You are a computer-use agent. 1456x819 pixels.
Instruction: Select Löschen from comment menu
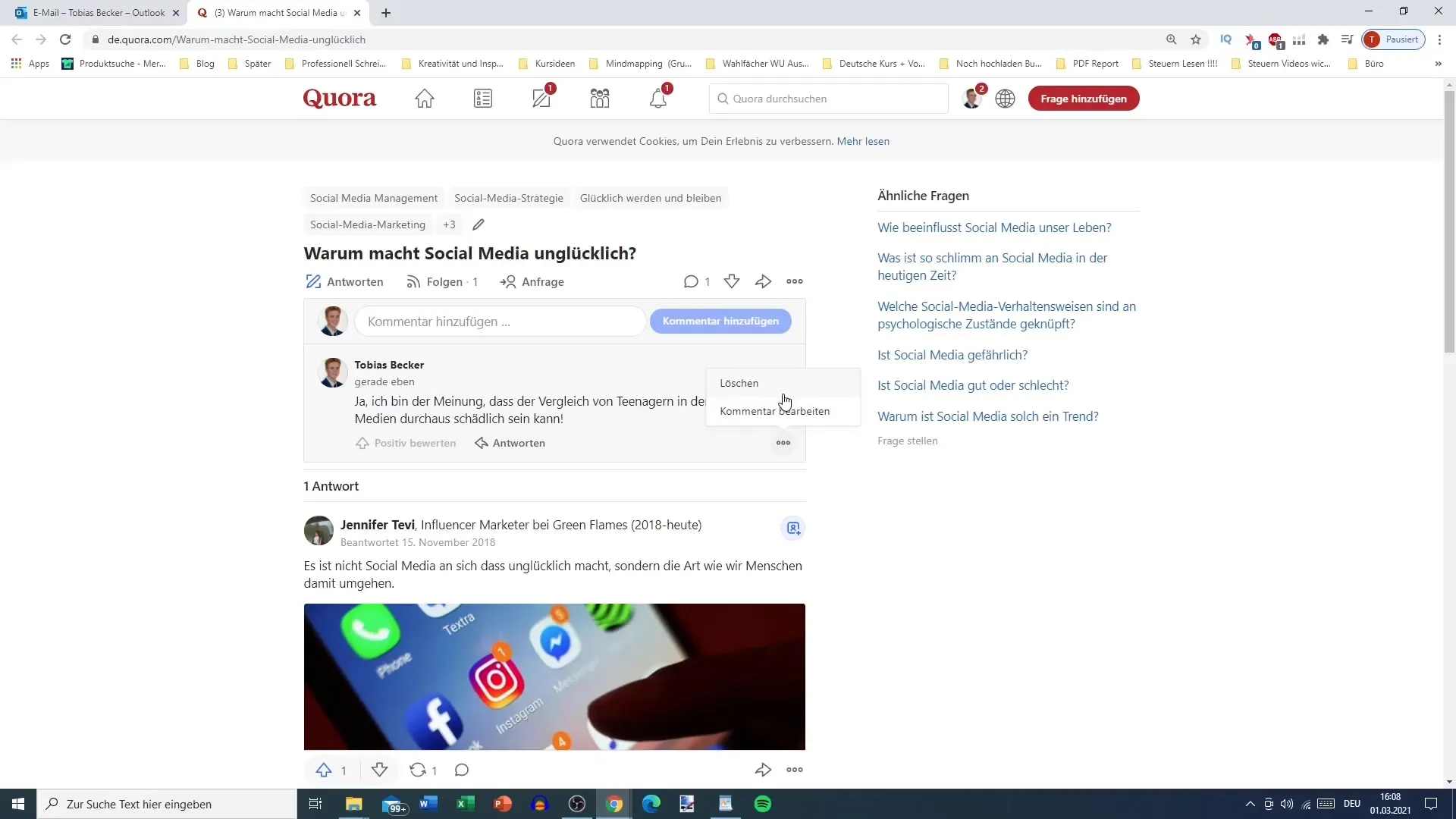(783, 383)
